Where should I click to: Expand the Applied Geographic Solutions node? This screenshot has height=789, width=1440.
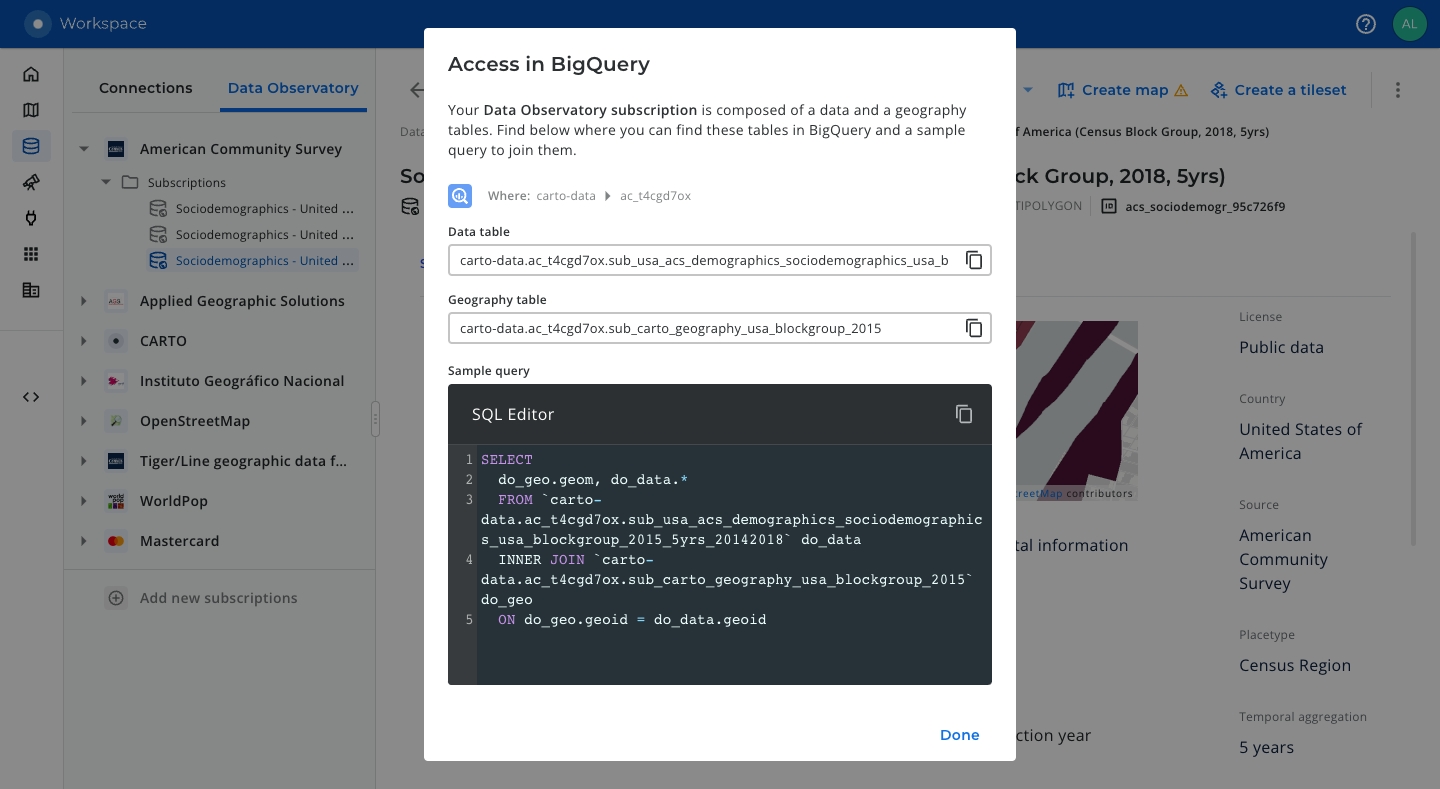point(84,301)
